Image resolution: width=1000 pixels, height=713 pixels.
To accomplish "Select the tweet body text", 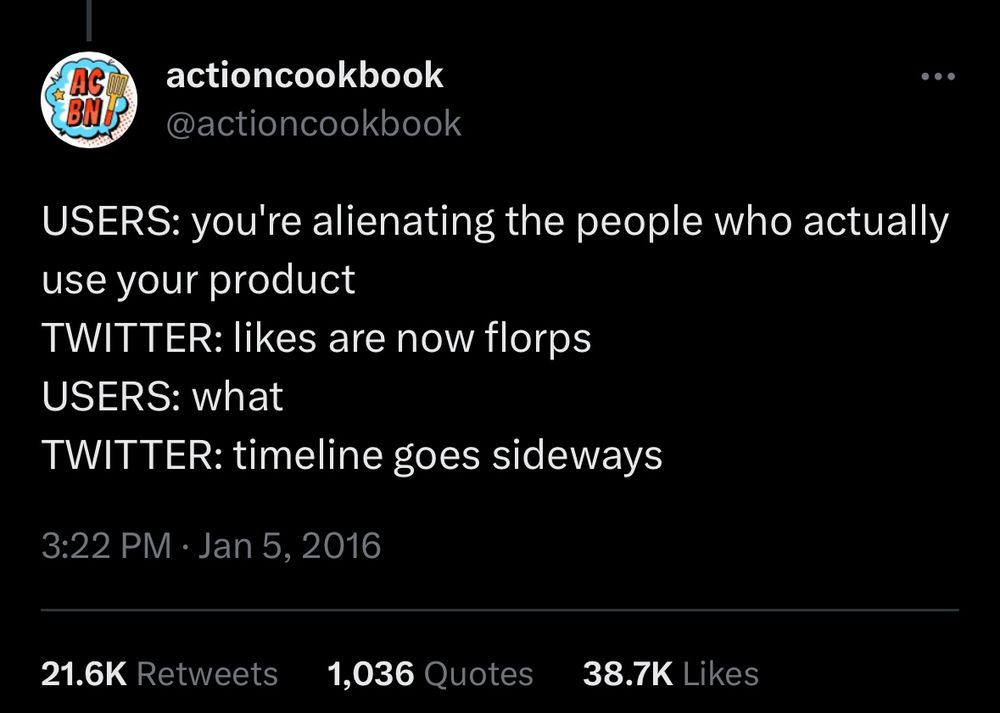I will click(400, 337).
